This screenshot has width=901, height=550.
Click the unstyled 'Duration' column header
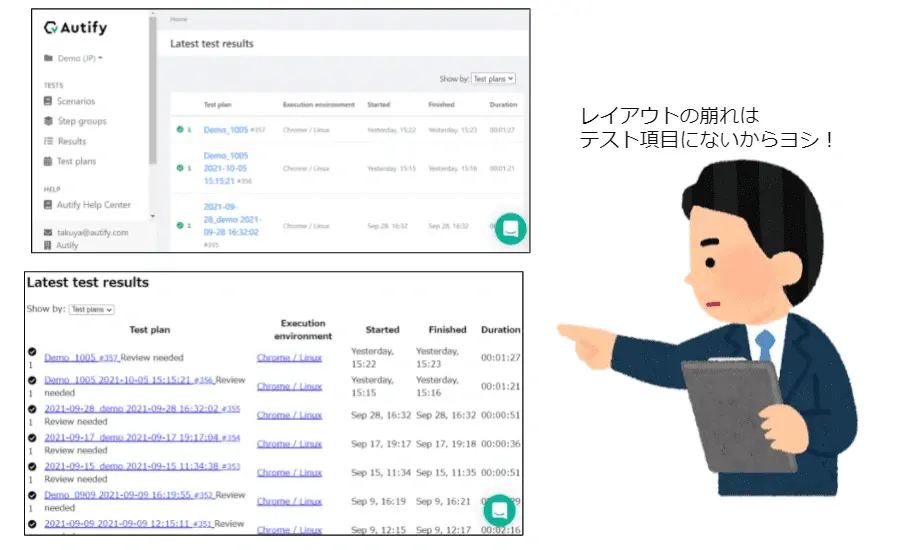click(500, 330)
